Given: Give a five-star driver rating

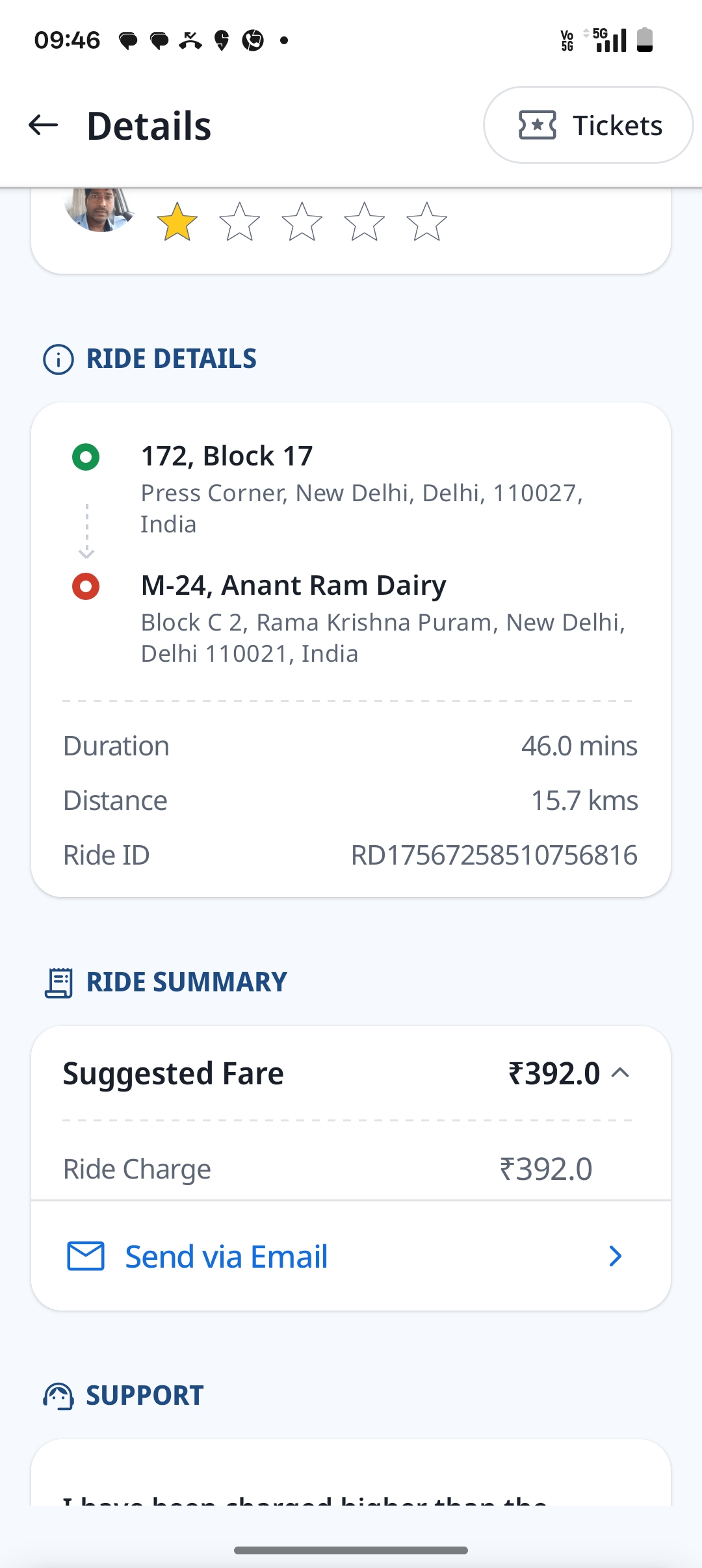Looking at the screenshot, I should click(426, 222).
